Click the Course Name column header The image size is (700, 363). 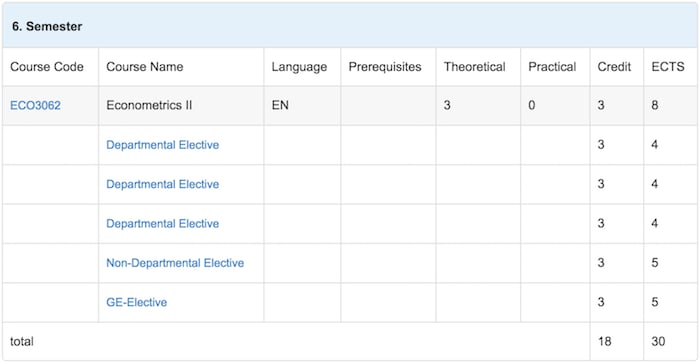(x=145, y=67)
